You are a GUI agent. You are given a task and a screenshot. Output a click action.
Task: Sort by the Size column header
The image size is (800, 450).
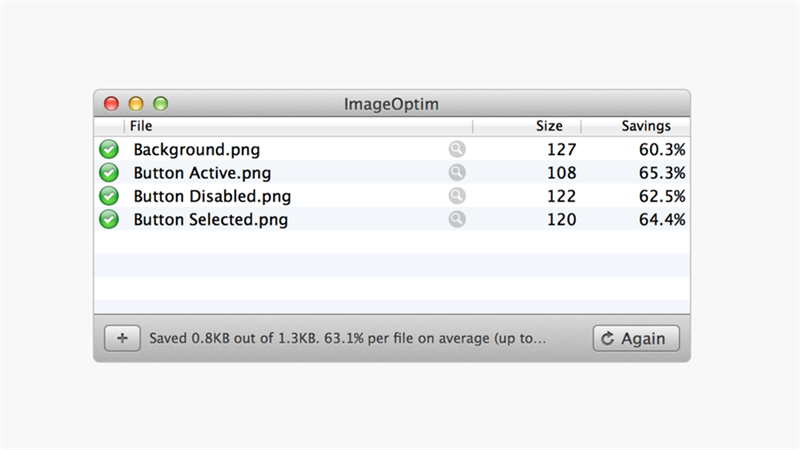click(x=527, y=126)
